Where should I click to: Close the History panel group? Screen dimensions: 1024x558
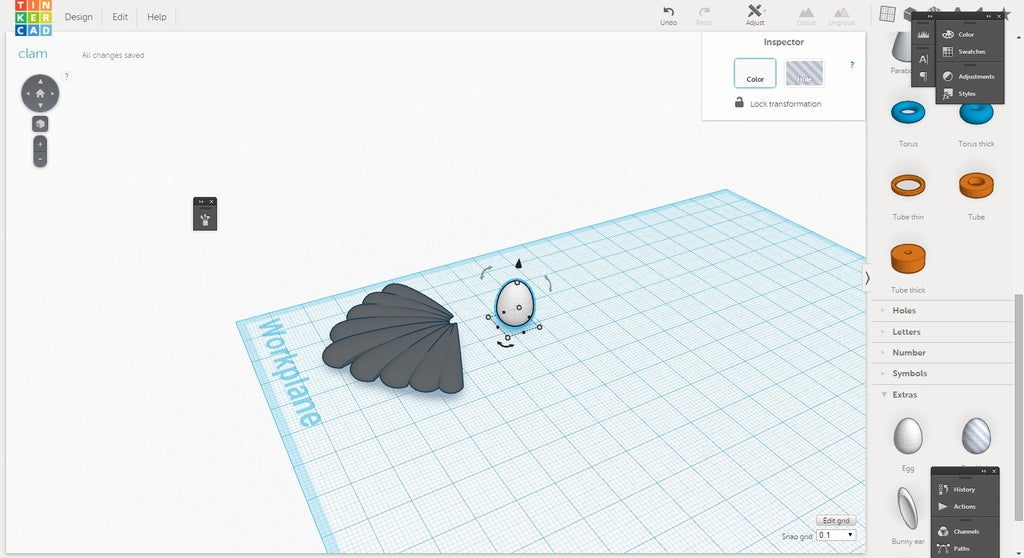click(x=995, y=471)
